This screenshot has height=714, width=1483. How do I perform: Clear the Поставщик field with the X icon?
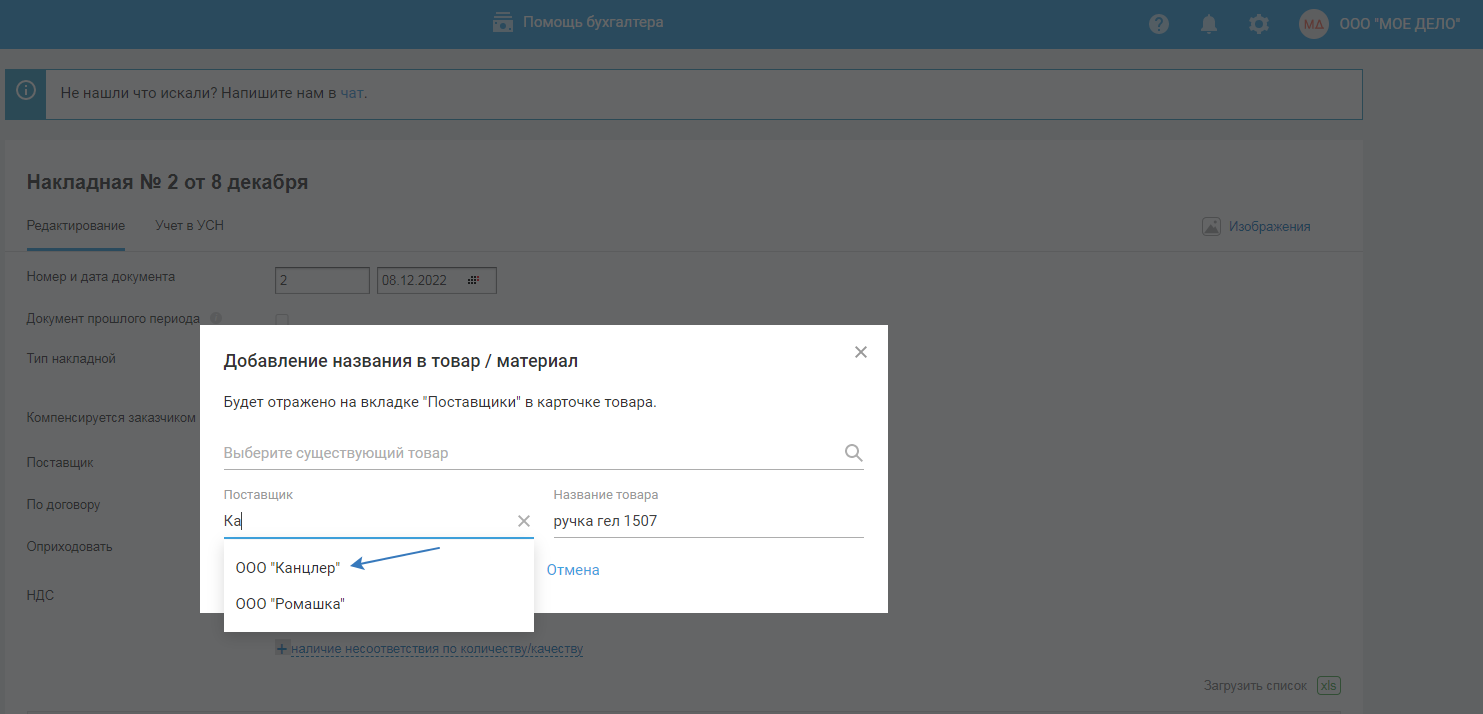coord(523,521)
